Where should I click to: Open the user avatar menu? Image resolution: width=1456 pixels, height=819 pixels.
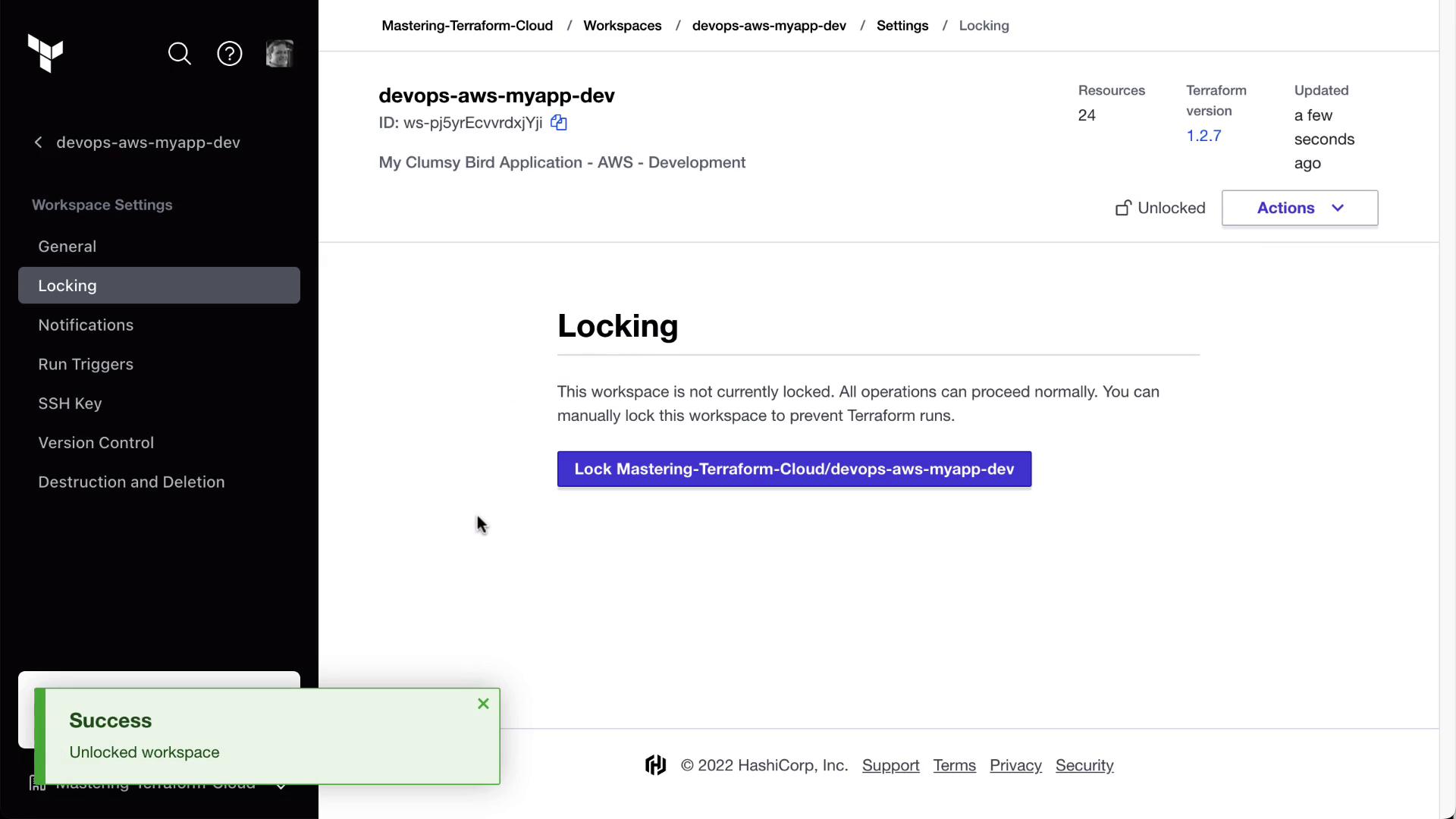pyautogui.click(x=279, y=54)
